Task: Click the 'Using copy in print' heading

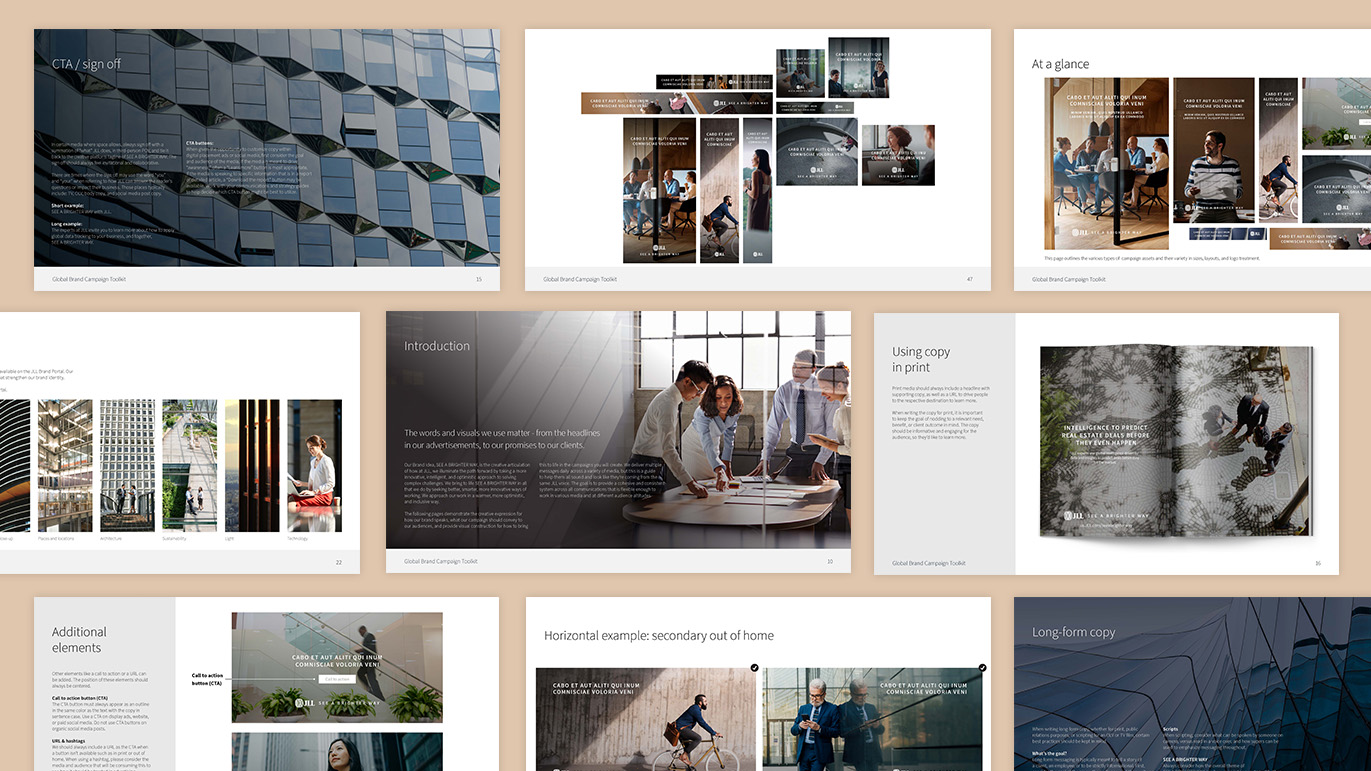Action: 921,359
